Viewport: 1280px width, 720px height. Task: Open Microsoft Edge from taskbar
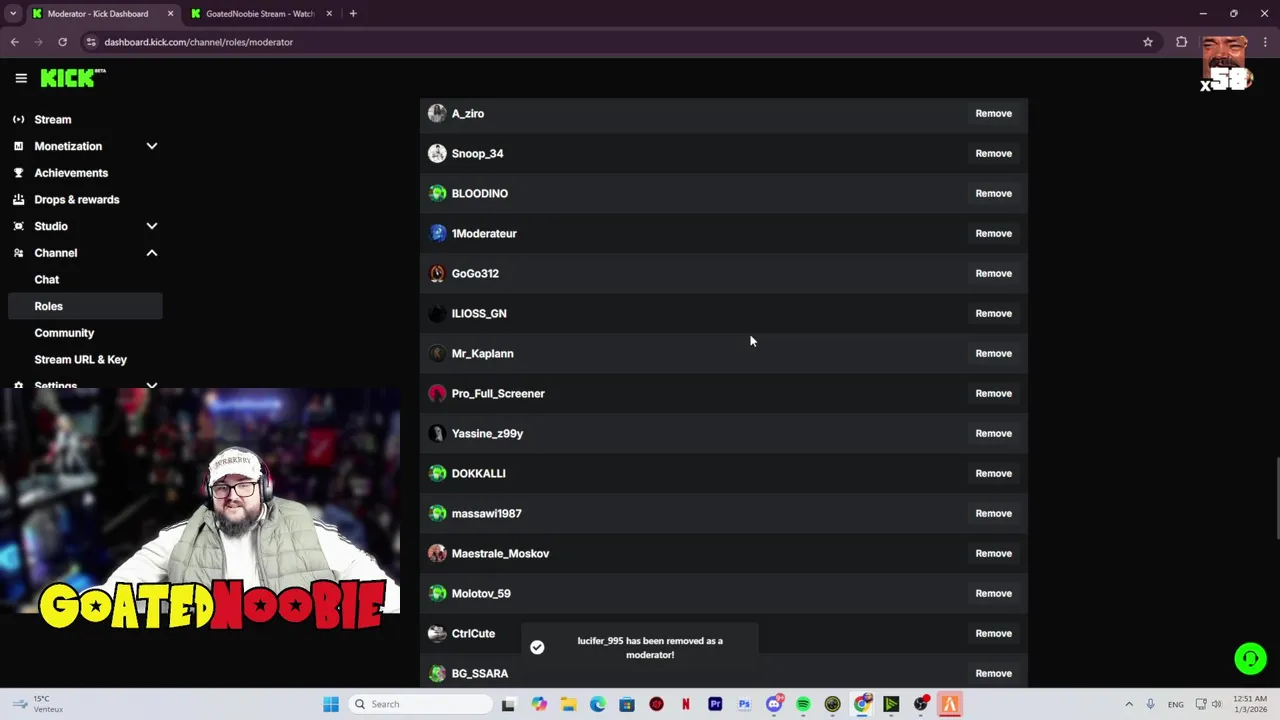[598, 704]
